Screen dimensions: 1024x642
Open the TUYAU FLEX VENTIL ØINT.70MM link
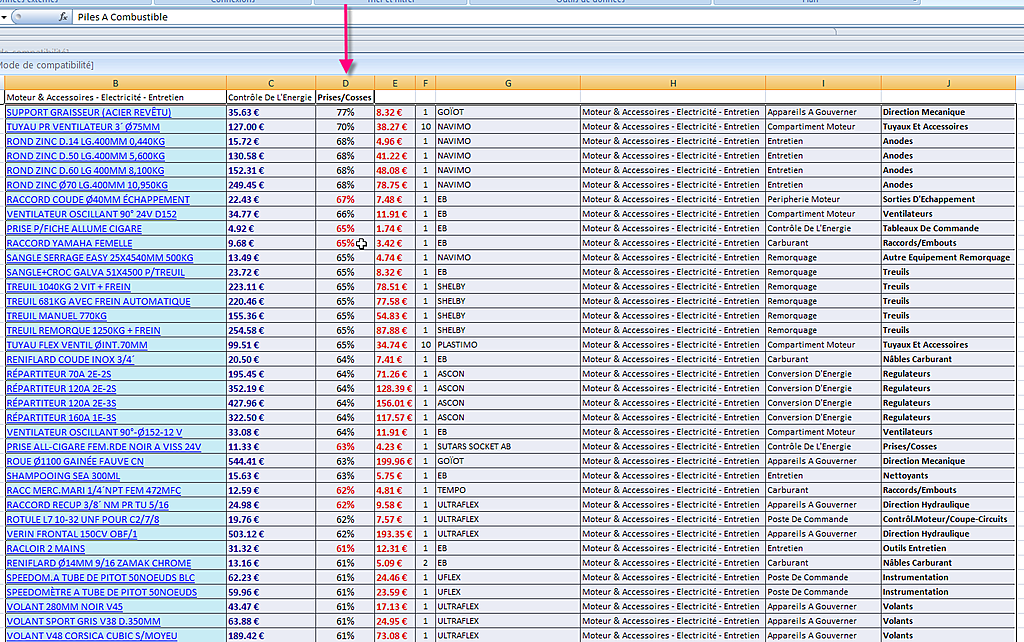pyautogui.click(x=77, y=345)
